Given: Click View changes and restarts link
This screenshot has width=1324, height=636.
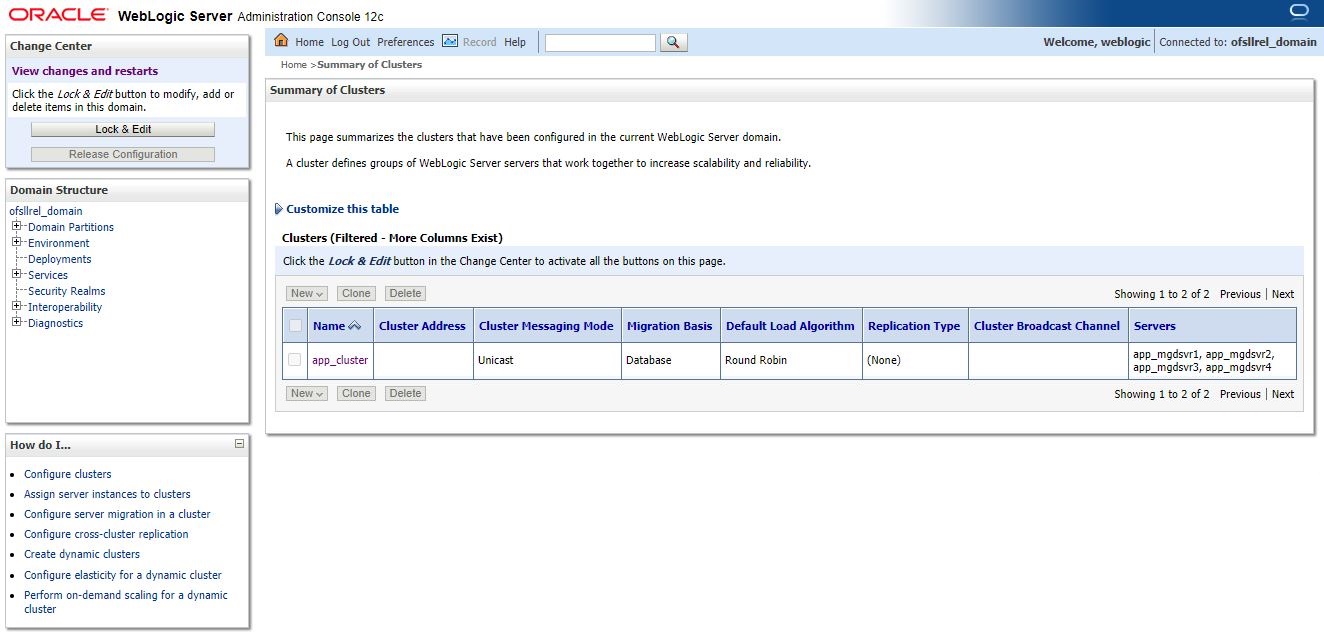Looking at the screenshot, I should 85,71.
